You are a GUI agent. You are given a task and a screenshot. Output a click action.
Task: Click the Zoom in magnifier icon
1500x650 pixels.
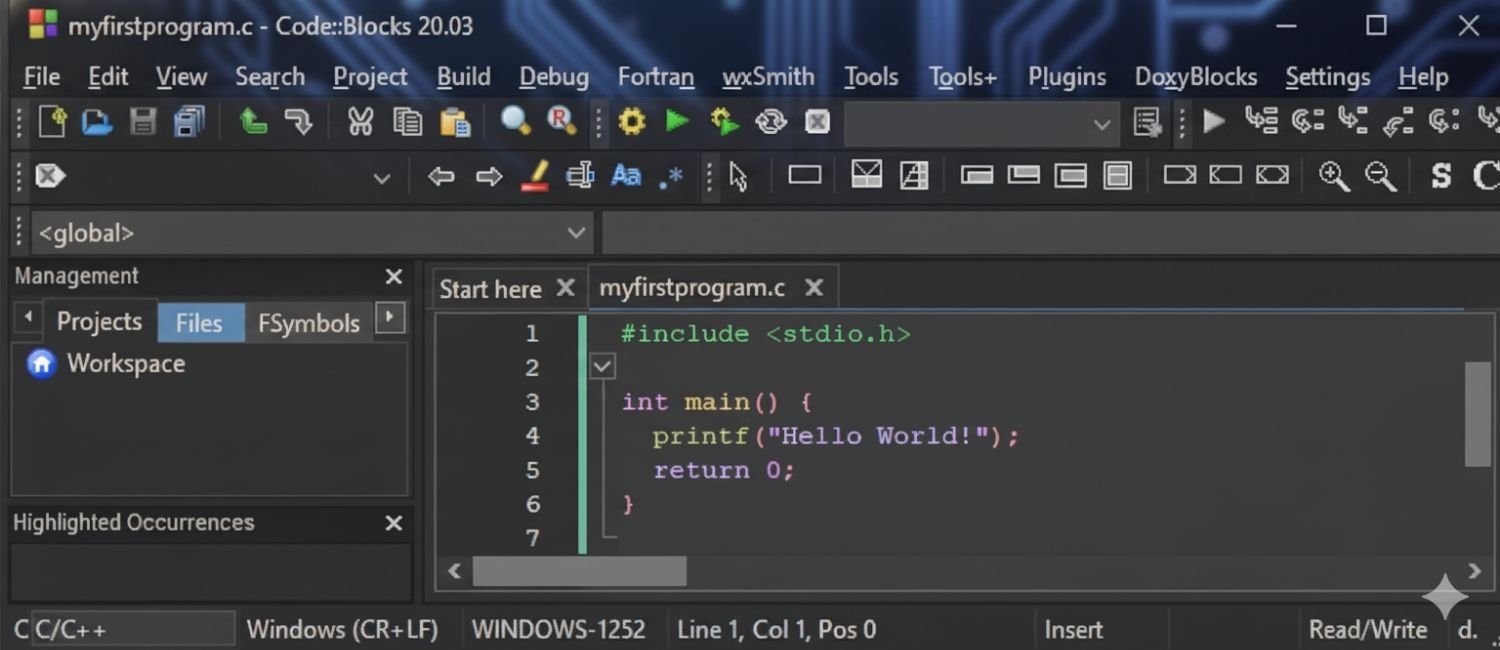(x=1333, y=176)
